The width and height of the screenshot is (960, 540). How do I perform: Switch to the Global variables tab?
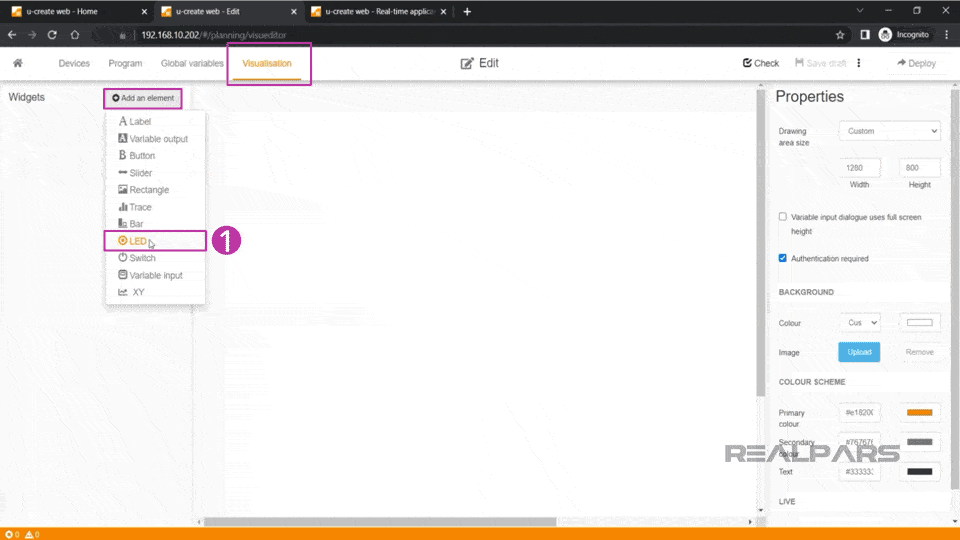pyautogui.click(x=192, y=63)
